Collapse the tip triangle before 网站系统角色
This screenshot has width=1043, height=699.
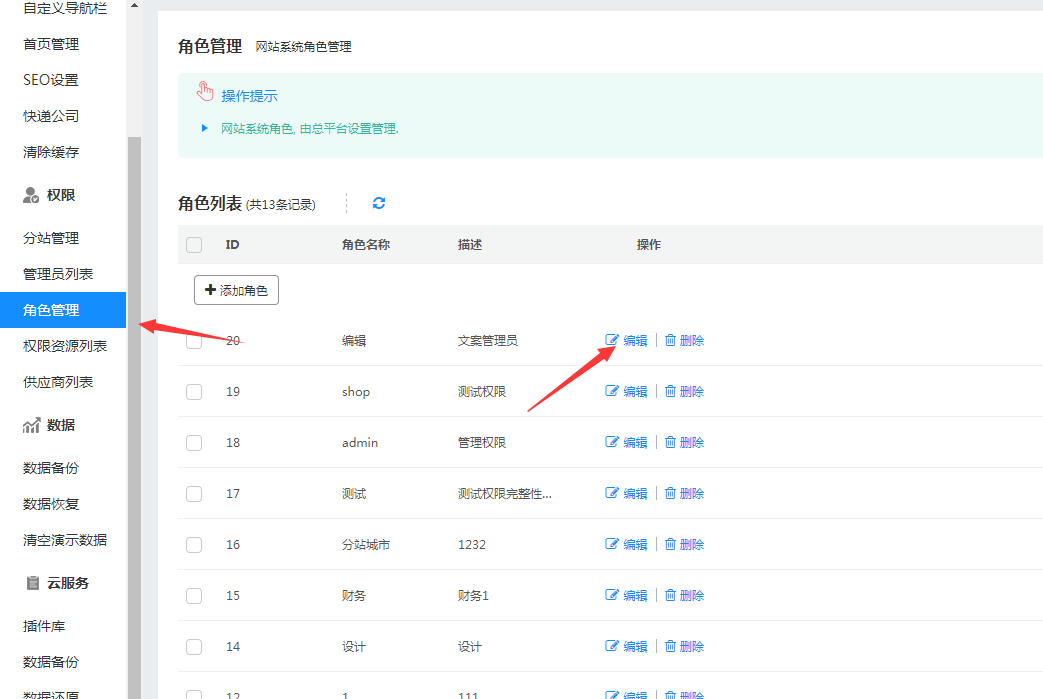pyautogui.click(x=204, y=128)
